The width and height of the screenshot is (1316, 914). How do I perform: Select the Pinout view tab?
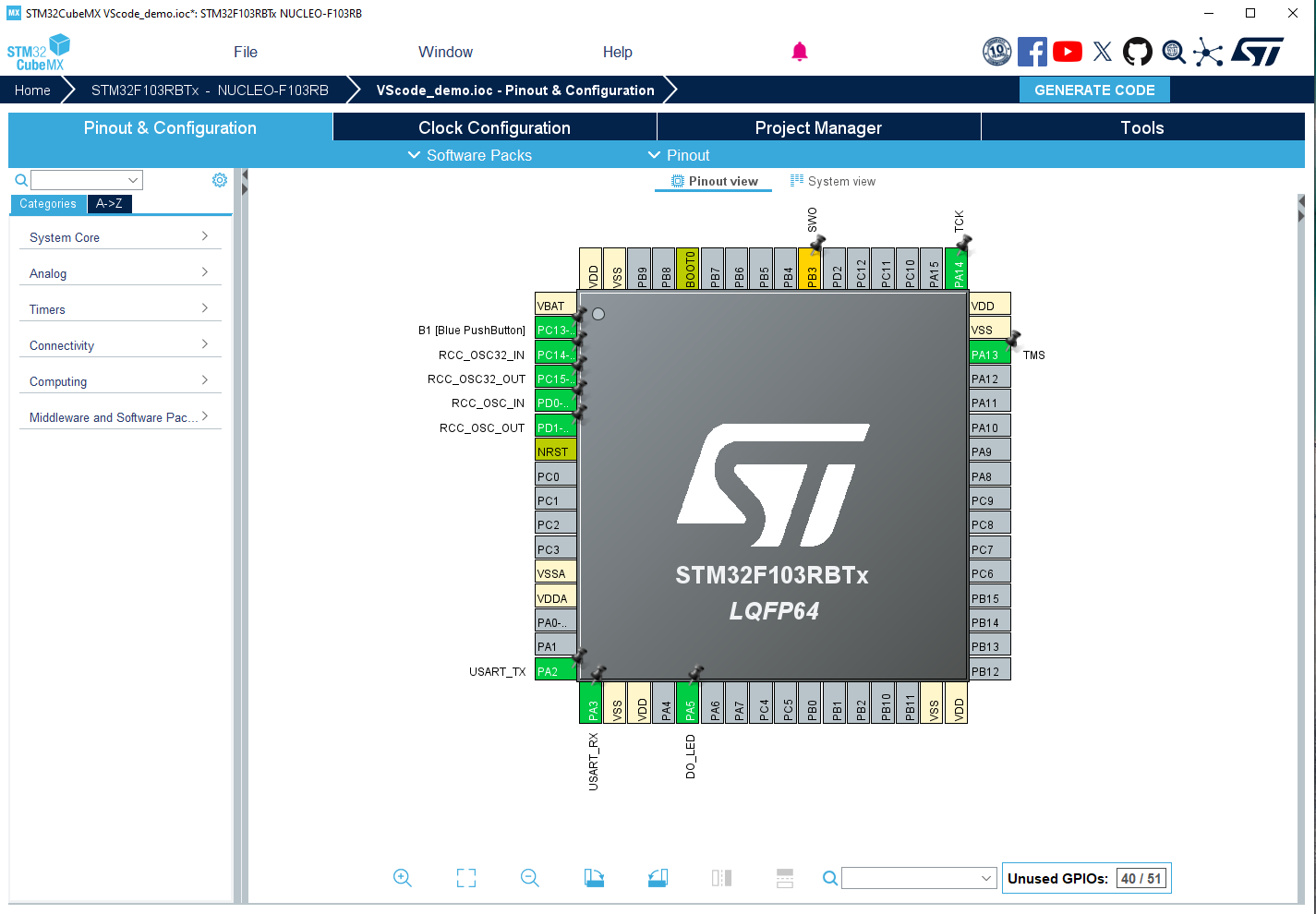pyautogui.click(x=714, y=181)
